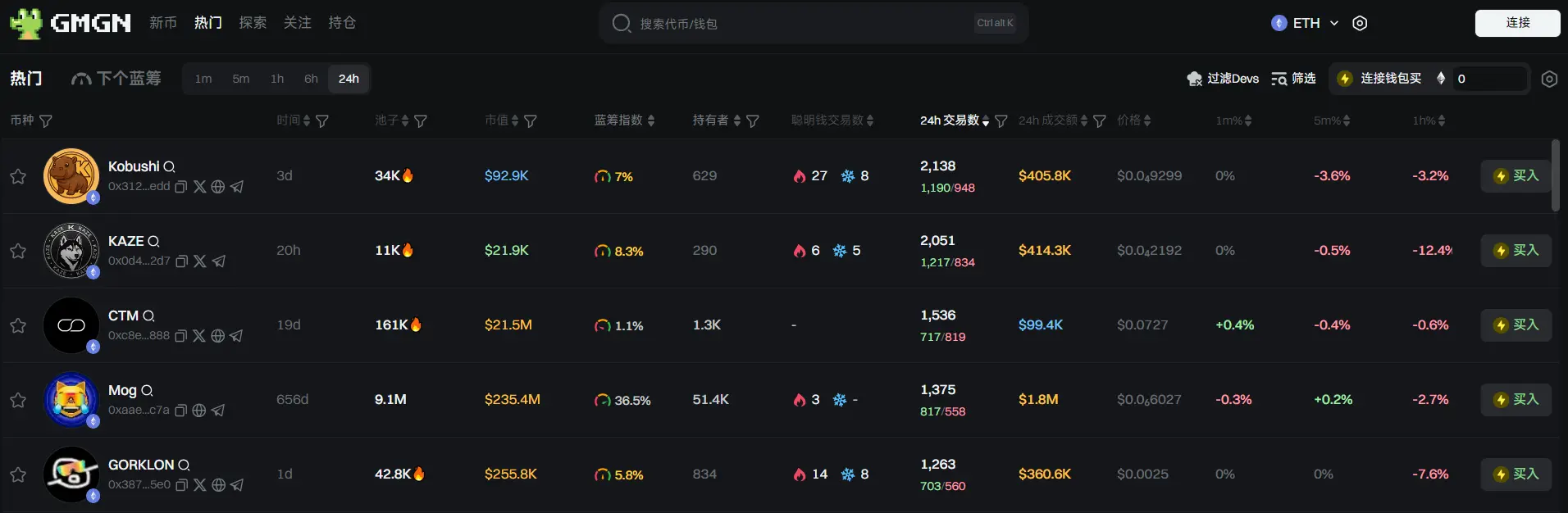Open the 币种 filter funnel

46,121
